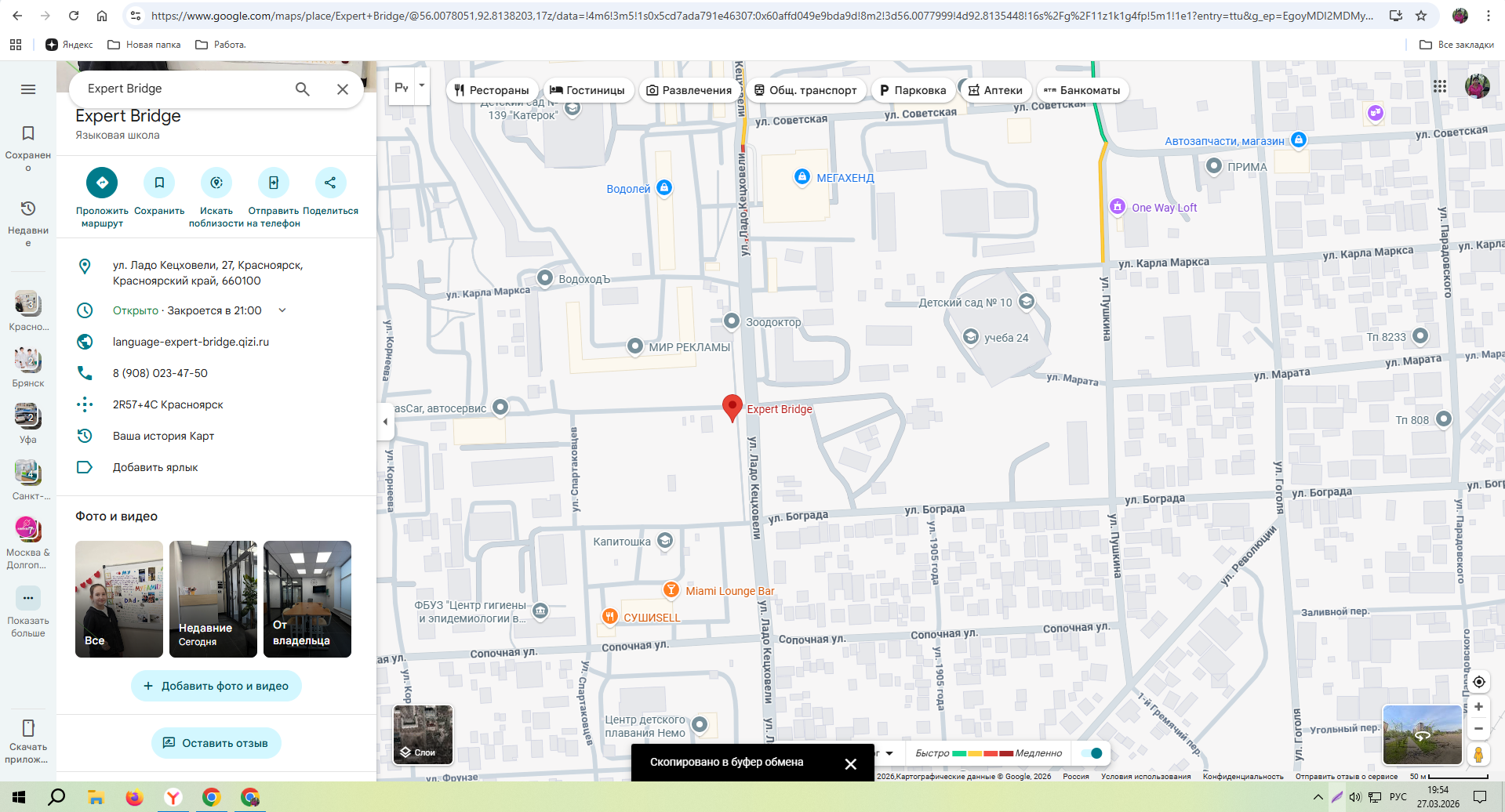Open Street View preview thumbnail
This screenshot has width=1505, height=812.
1422,735
